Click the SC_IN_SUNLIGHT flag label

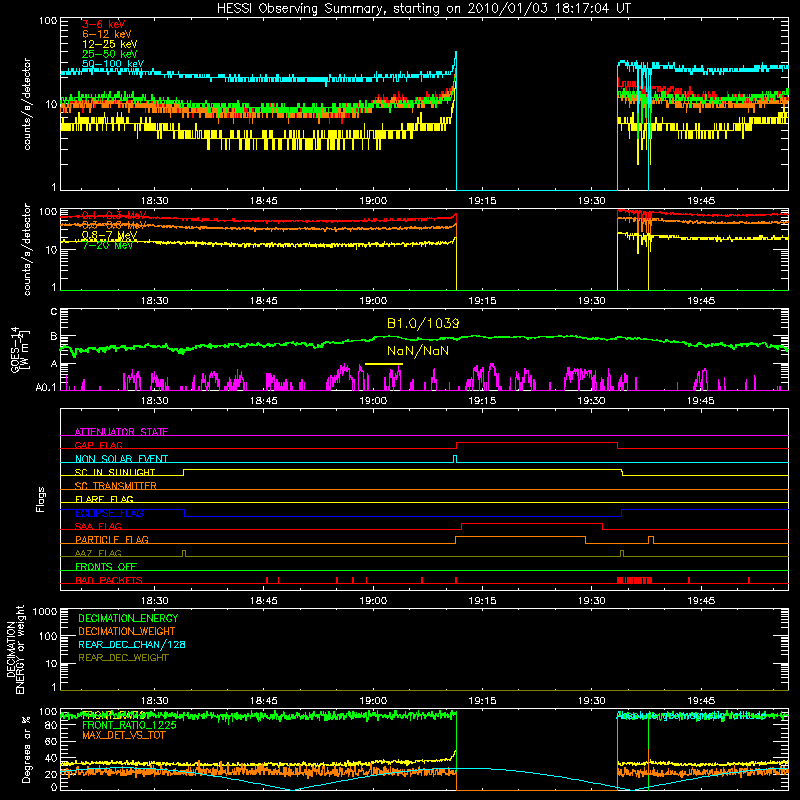click(x=115, y=472)
